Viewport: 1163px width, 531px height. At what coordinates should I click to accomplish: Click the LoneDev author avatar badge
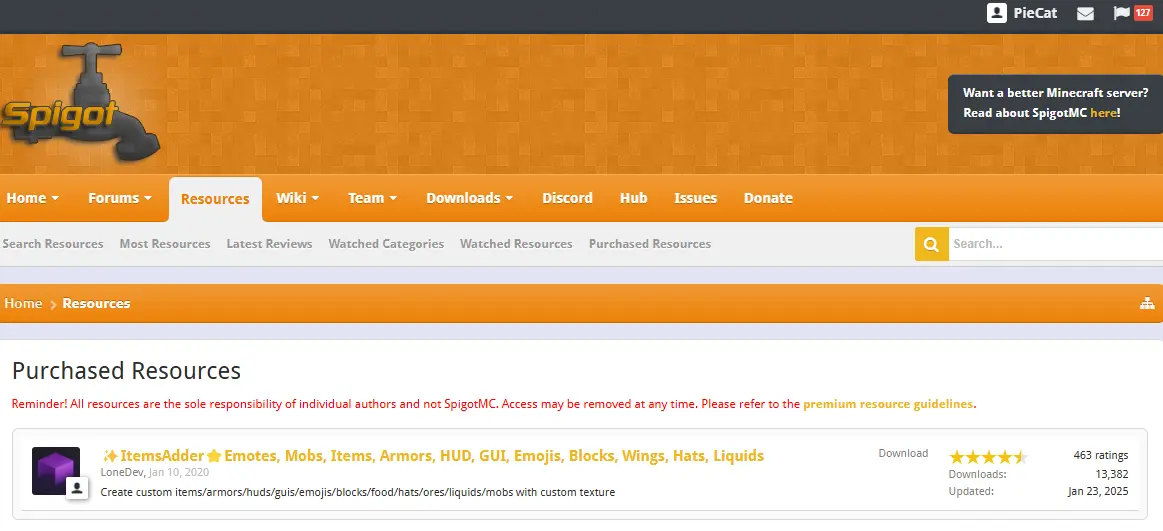click(x=77, y=488)
